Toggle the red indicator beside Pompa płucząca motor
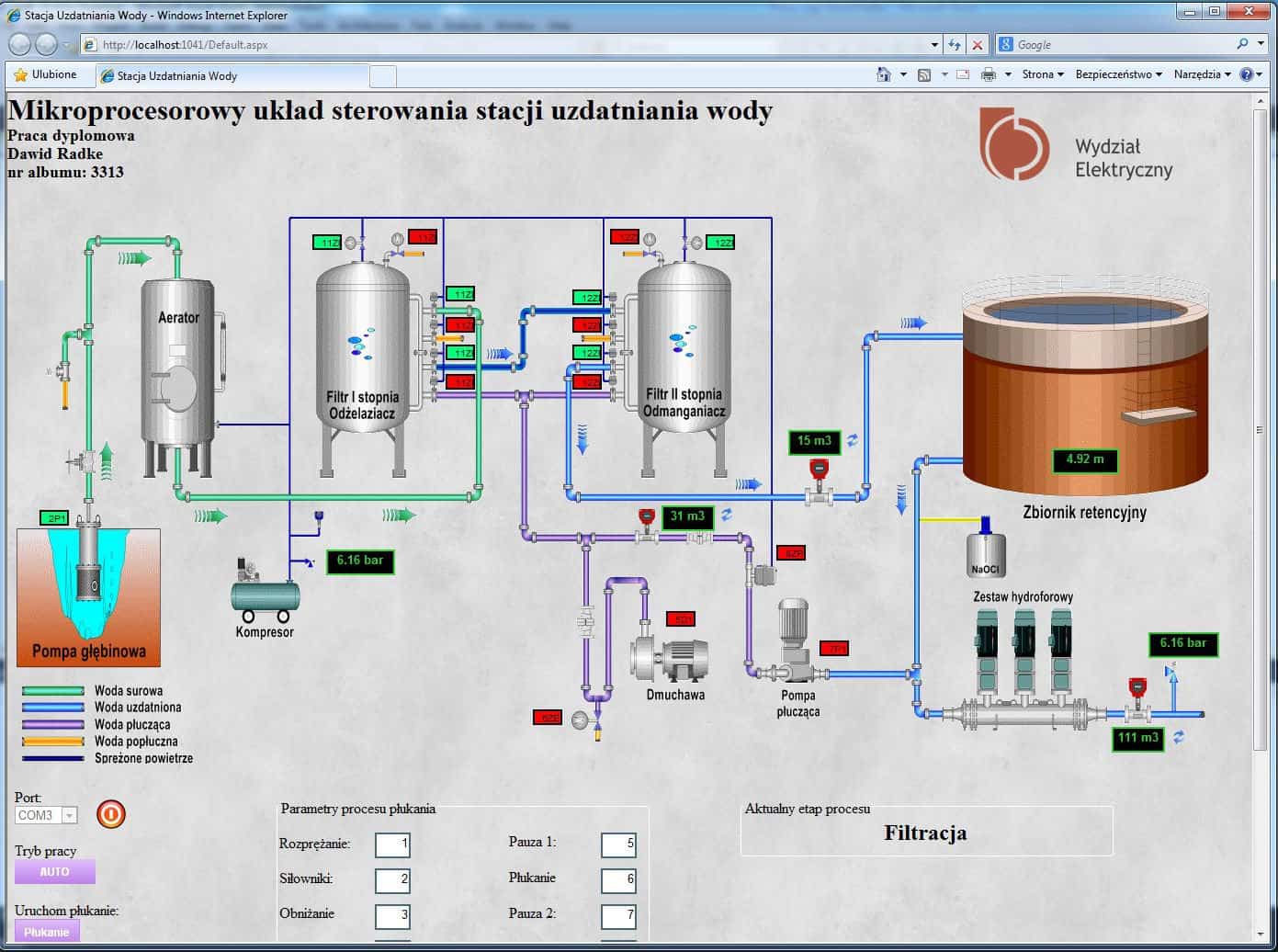The image size is (1278, 952). pos(834,648)
